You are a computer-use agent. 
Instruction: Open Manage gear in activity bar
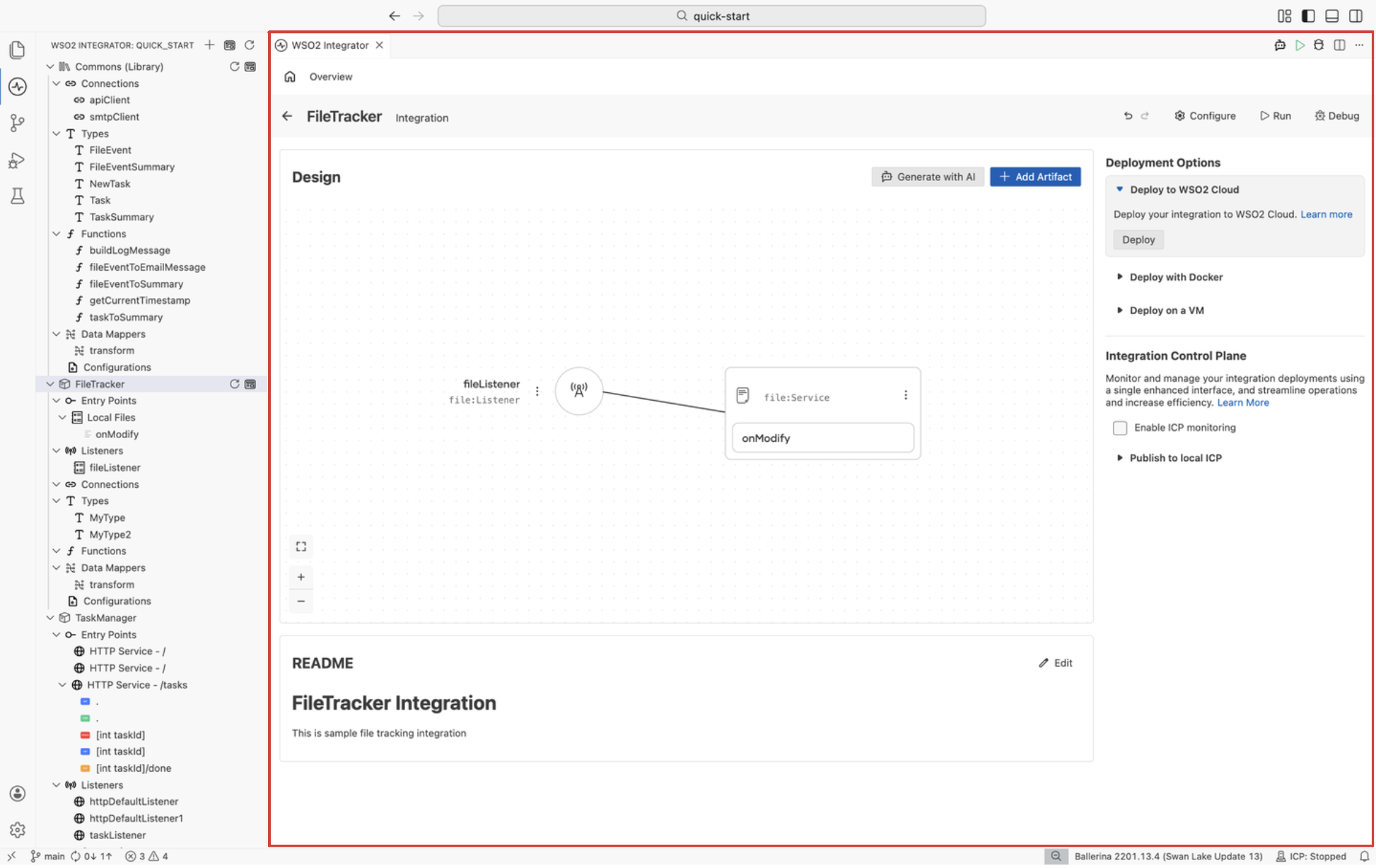18,830
